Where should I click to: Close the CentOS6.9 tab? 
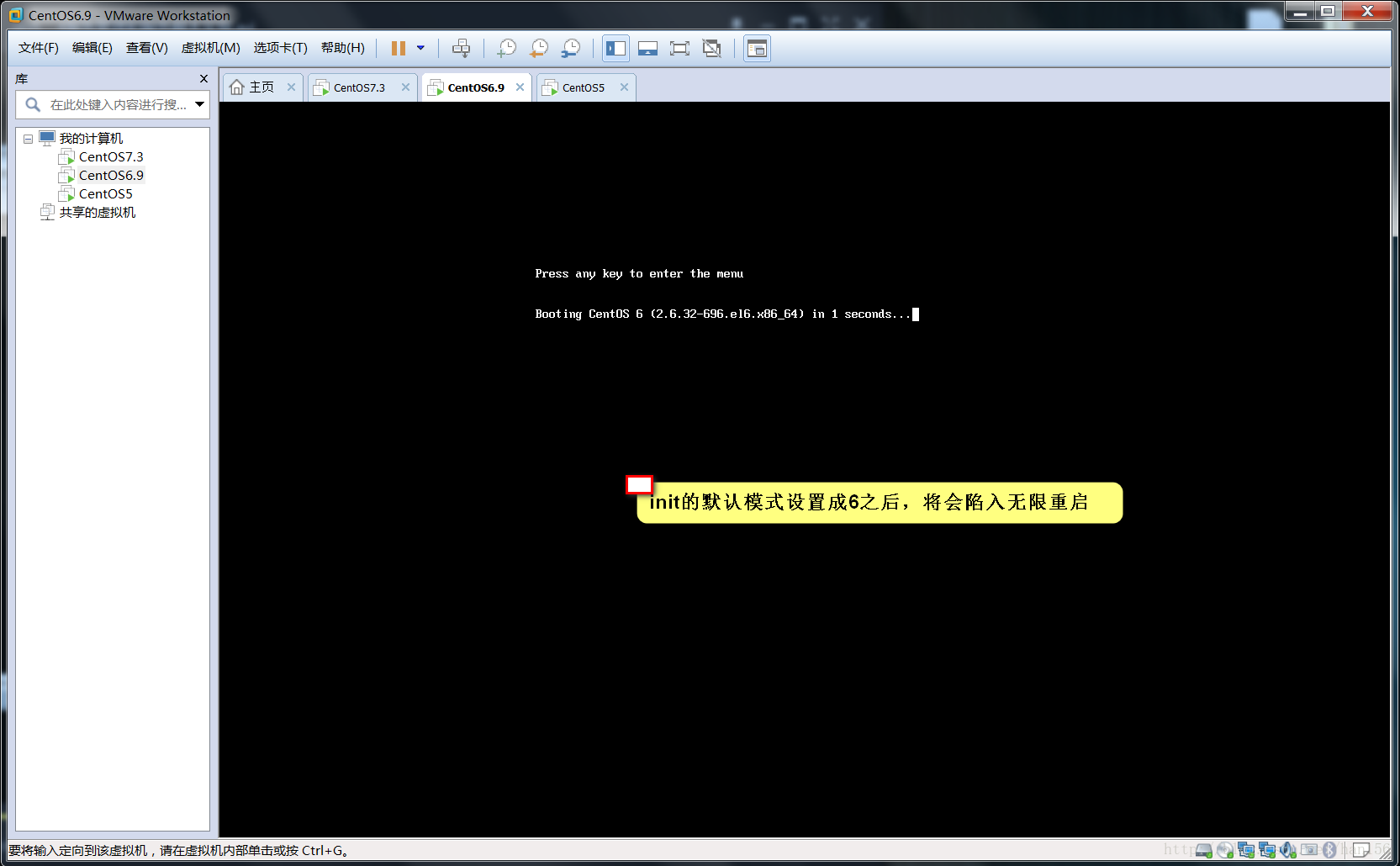click(520, 87)
